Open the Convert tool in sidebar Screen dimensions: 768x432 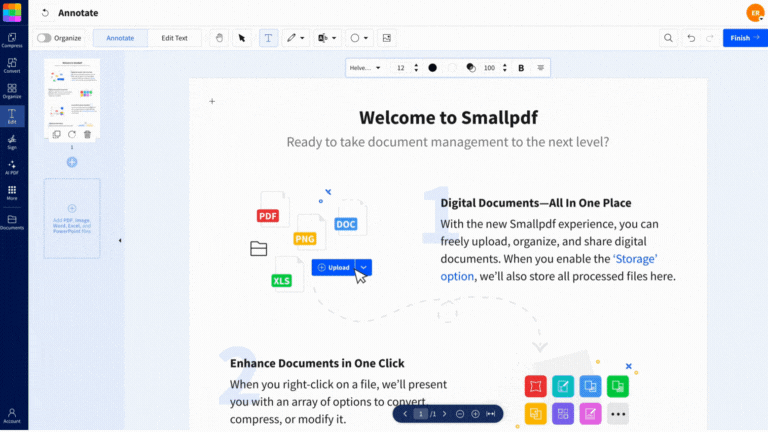pyautogui.click(x=12, y=66)
